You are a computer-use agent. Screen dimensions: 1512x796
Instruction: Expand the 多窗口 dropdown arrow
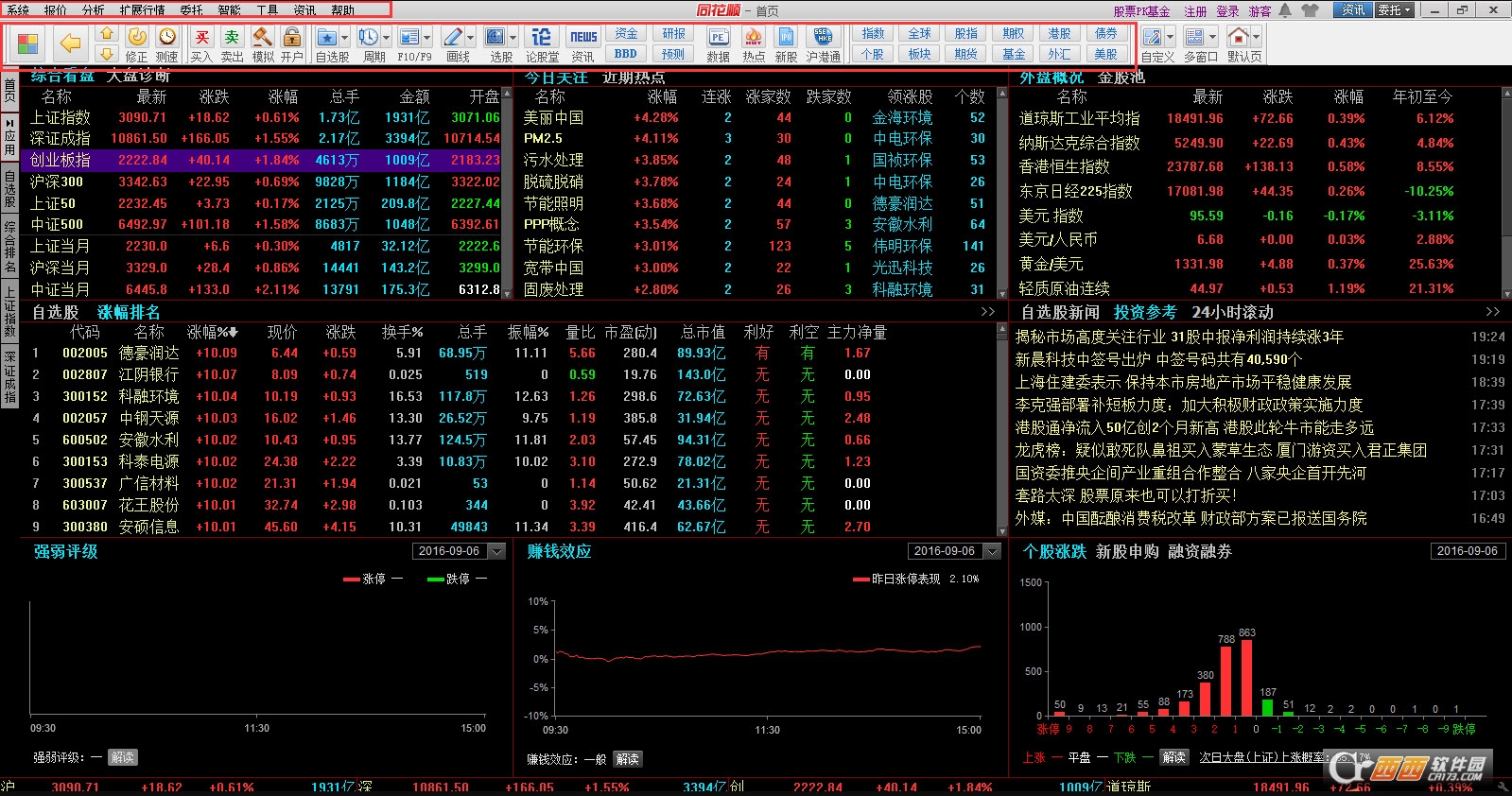pos(1213,38)
